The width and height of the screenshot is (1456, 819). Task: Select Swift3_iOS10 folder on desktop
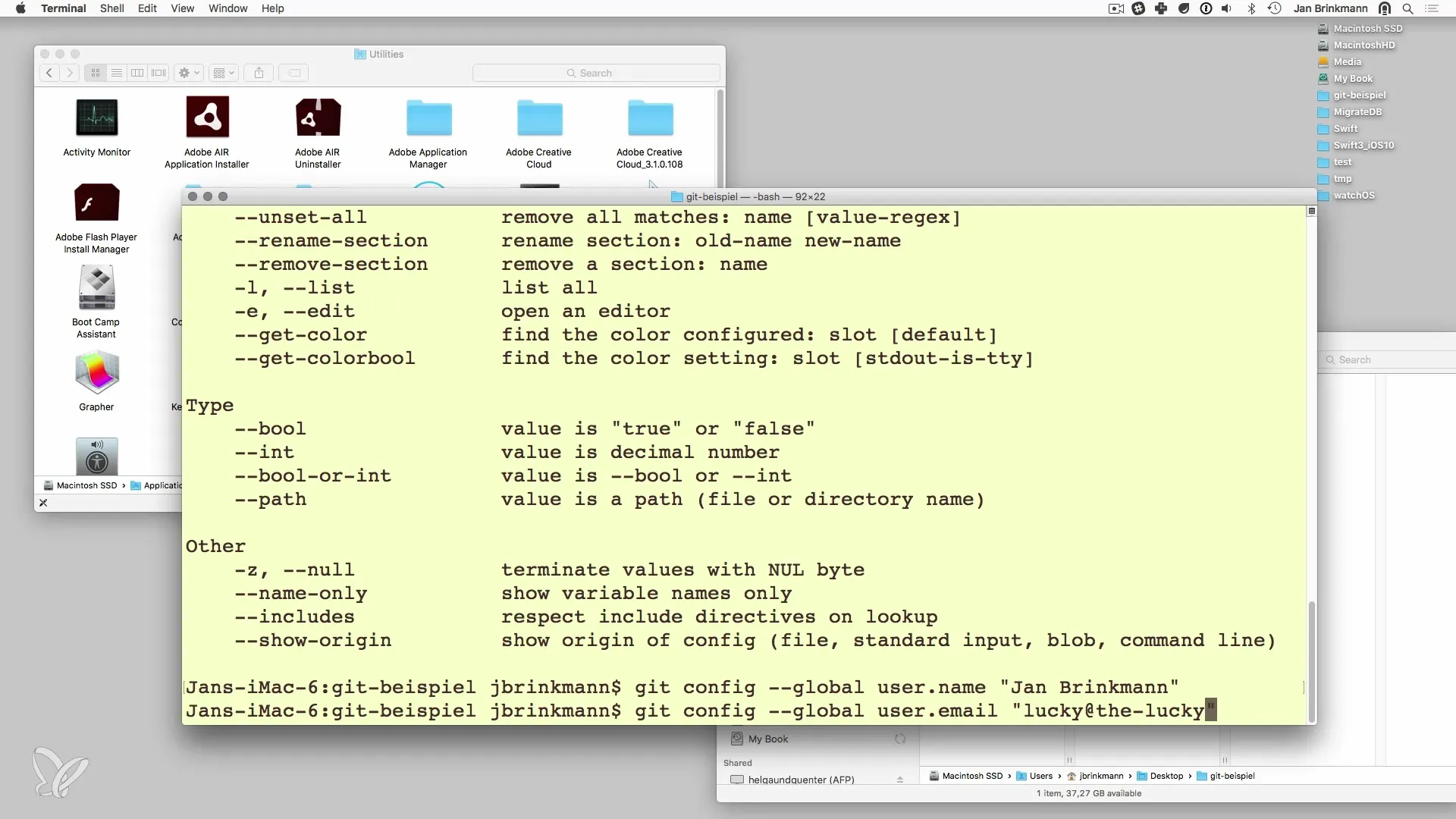1355,146
